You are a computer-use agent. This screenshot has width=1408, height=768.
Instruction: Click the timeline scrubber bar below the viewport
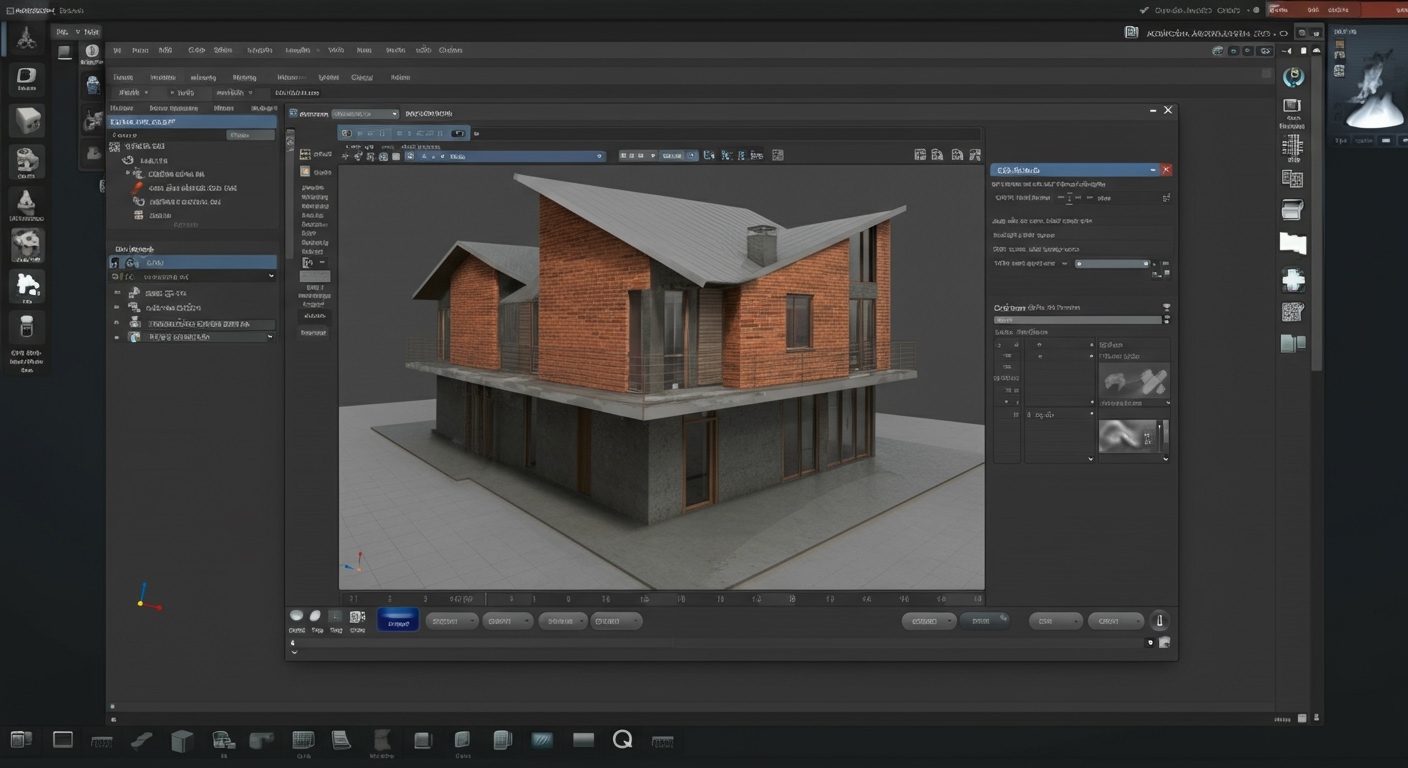[x=660, y=598]
